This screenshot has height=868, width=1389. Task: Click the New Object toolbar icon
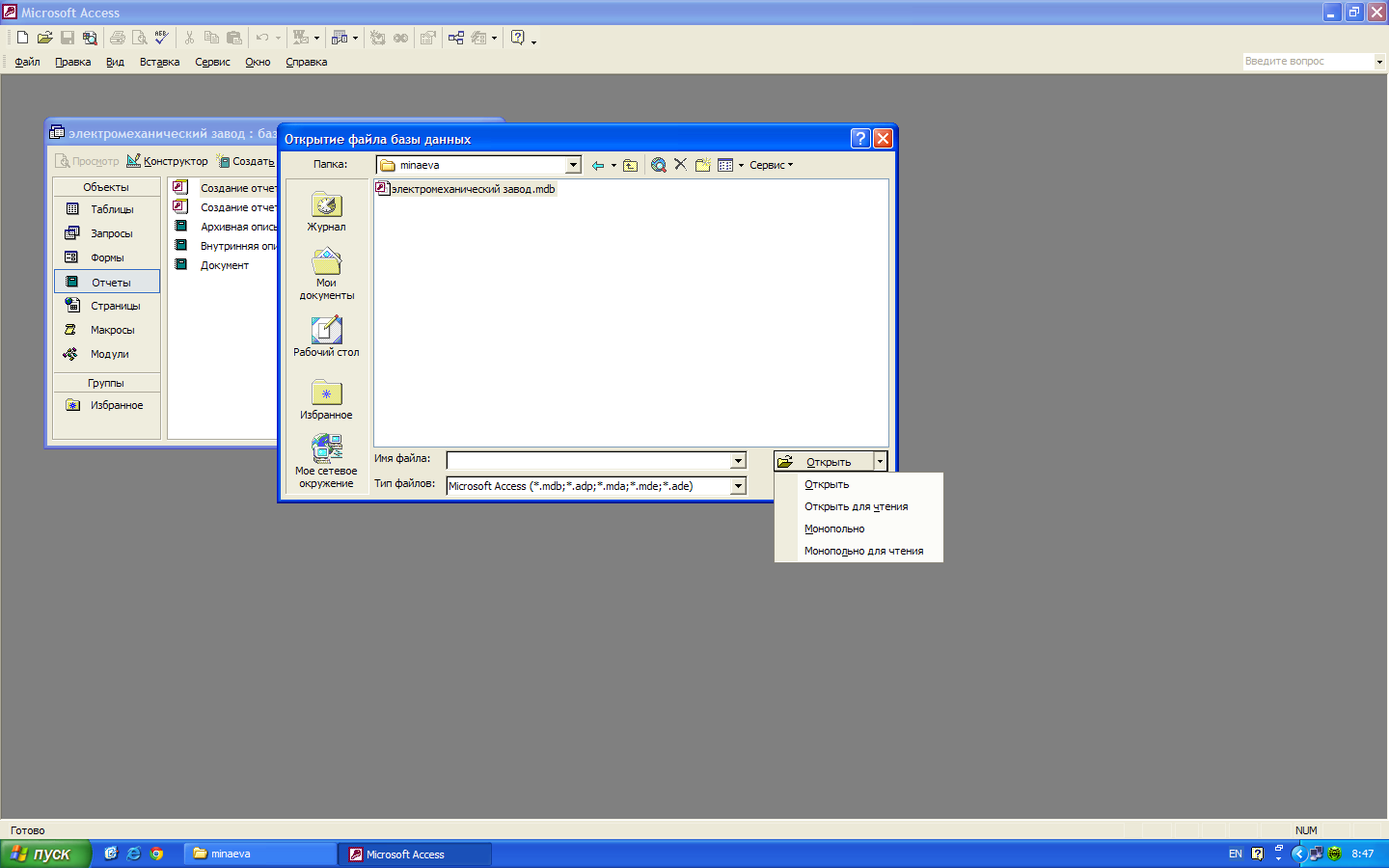[x=479, y=38]
